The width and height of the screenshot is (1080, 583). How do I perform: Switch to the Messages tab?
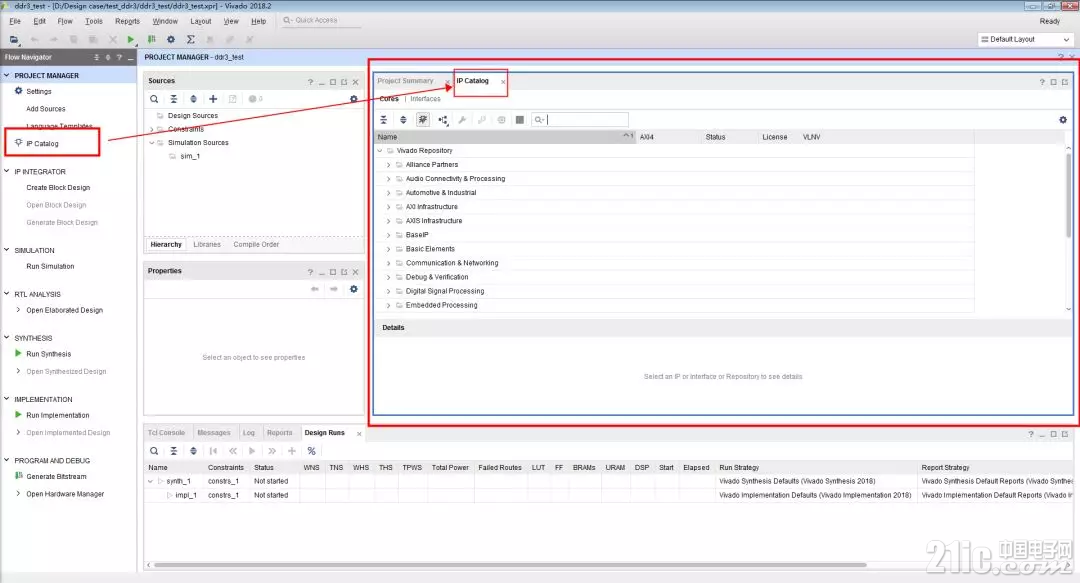(x=214, y=433)
